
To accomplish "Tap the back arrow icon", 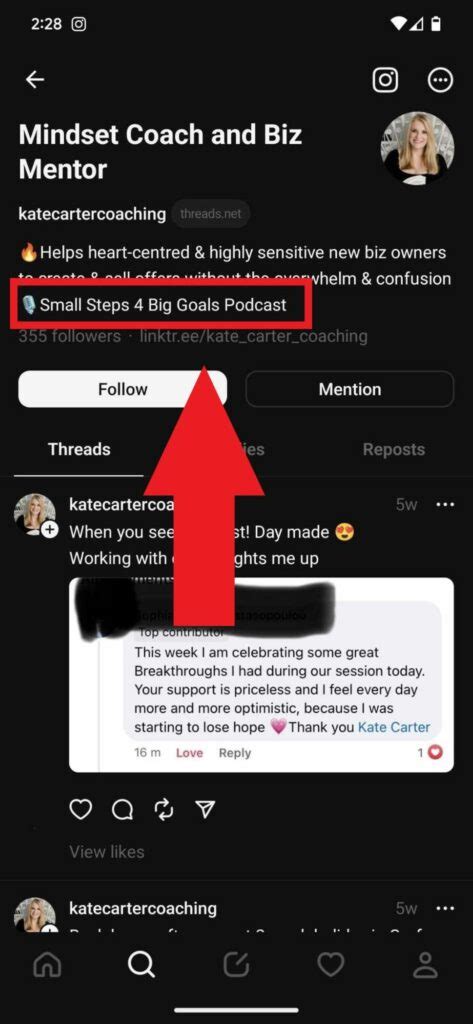I will (x=35, y=80).
